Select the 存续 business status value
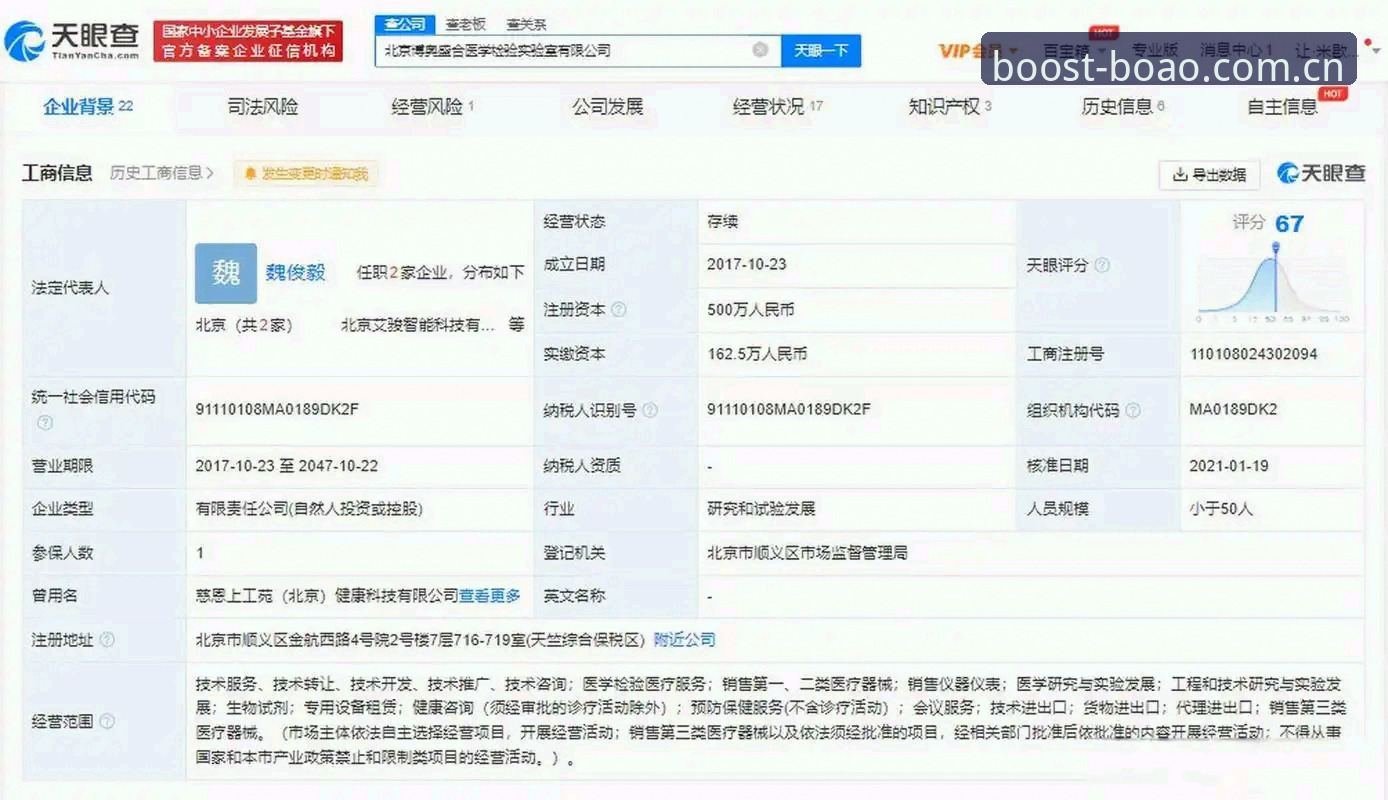The image size is (1388, 800). [x=722, y=221]
